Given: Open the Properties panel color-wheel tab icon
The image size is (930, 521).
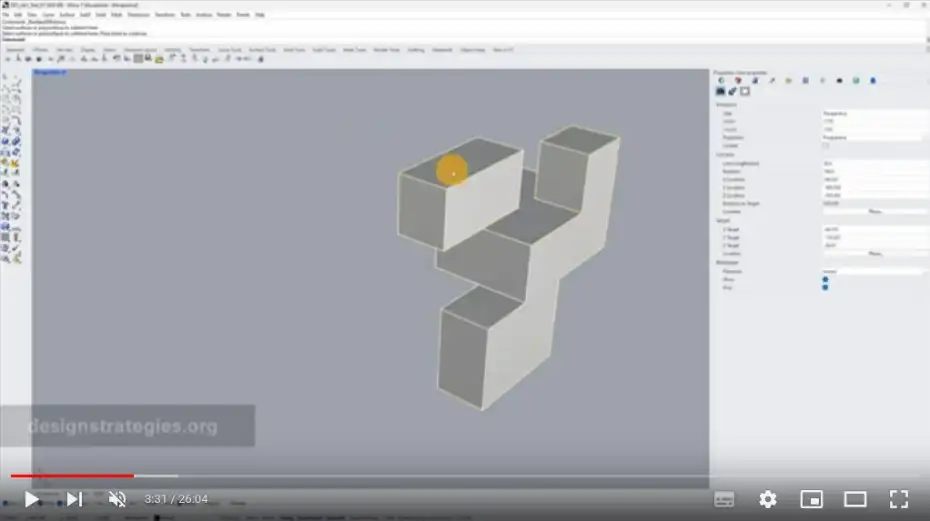Looking at the screenshot, I should click(721, 81).
